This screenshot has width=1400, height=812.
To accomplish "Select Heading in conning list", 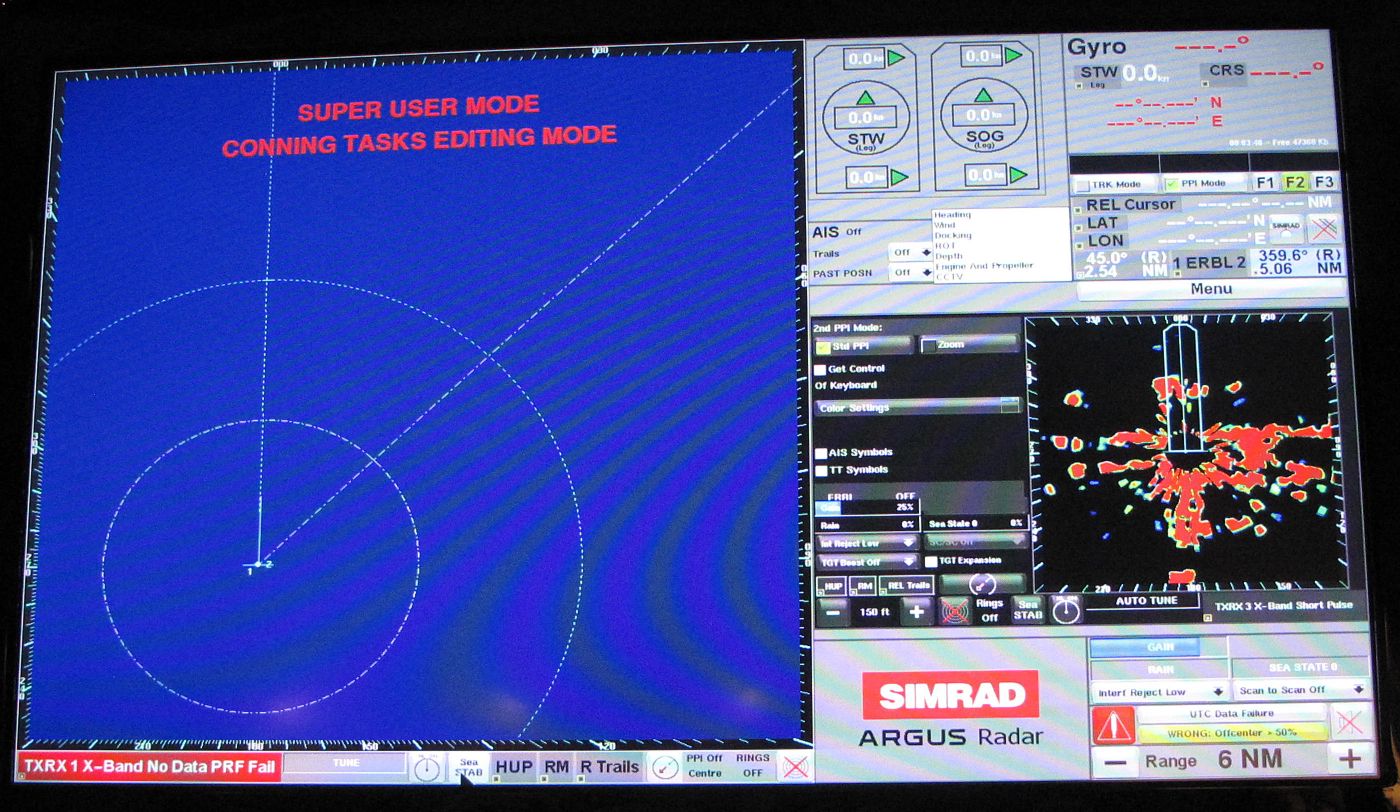I will click(952, 215).
